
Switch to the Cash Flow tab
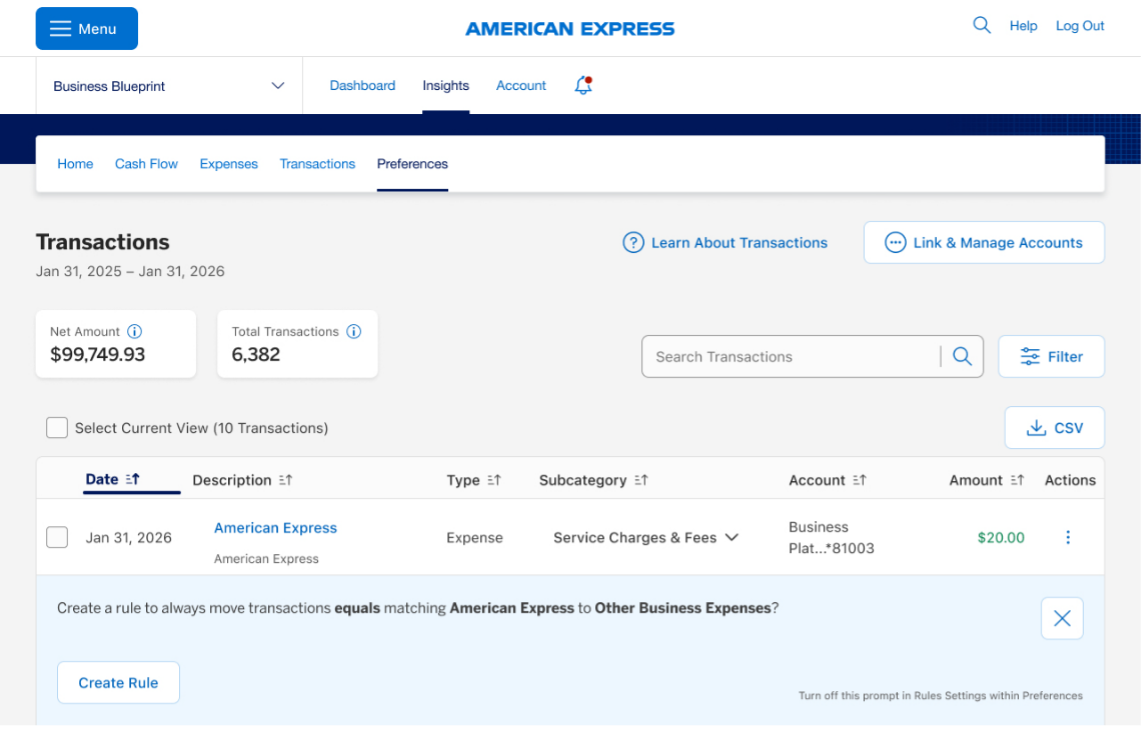[146, 163]
